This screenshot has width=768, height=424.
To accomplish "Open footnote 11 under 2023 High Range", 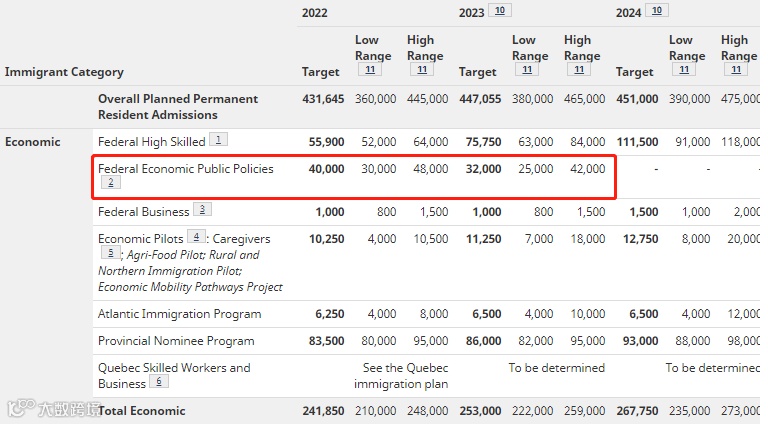I will tap(580, 70).
